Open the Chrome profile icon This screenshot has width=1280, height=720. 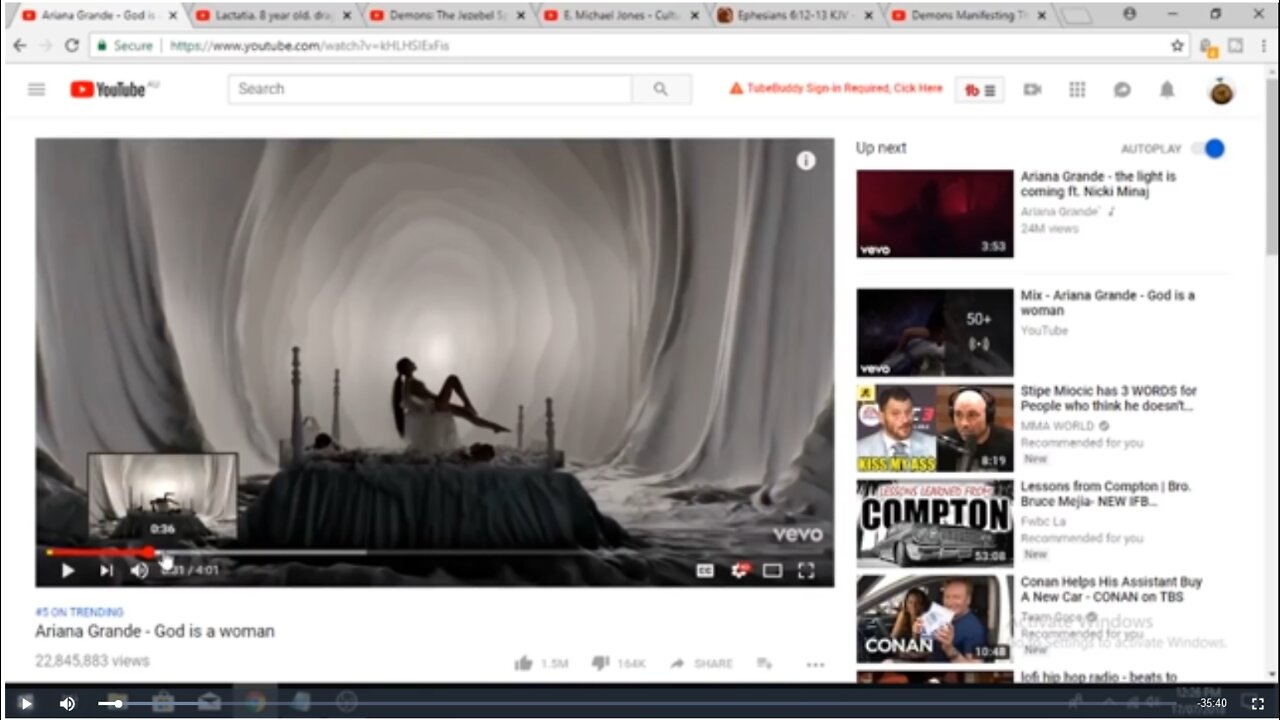(1130, 14)
